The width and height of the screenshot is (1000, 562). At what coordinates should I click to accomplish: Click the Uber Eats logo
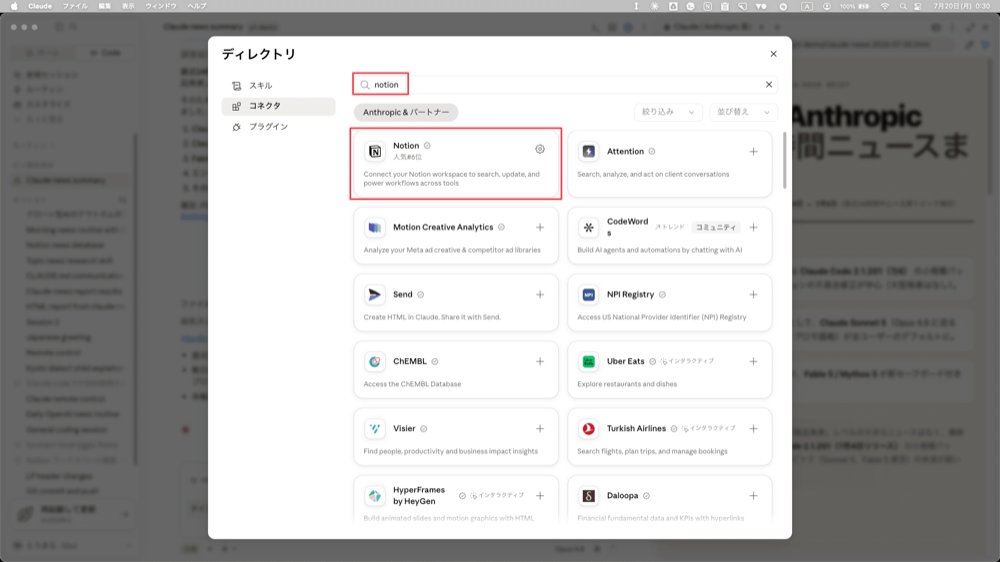tap(589, 362)
